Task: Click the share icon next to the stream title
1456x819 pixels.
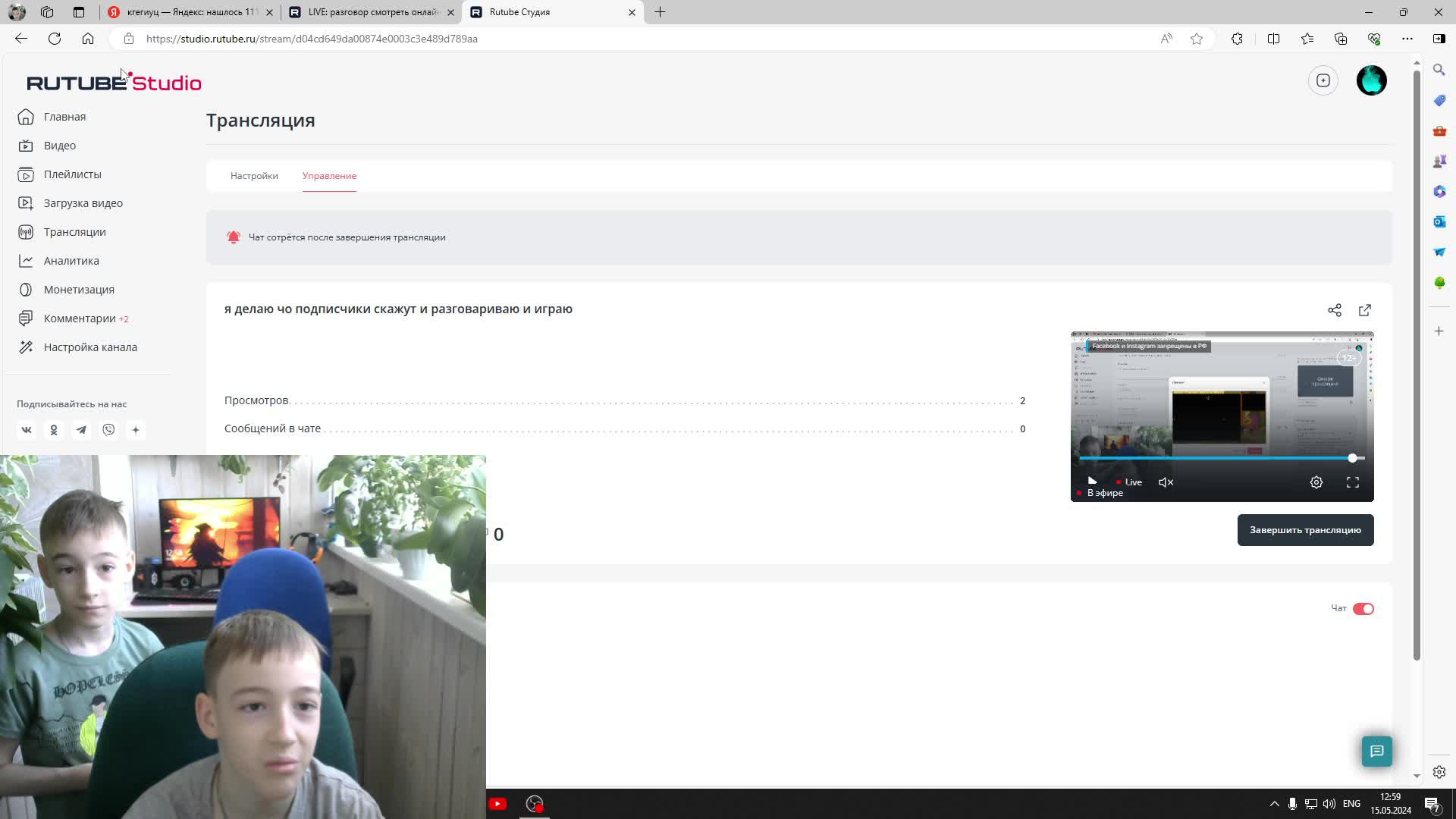Action: 1335,310
